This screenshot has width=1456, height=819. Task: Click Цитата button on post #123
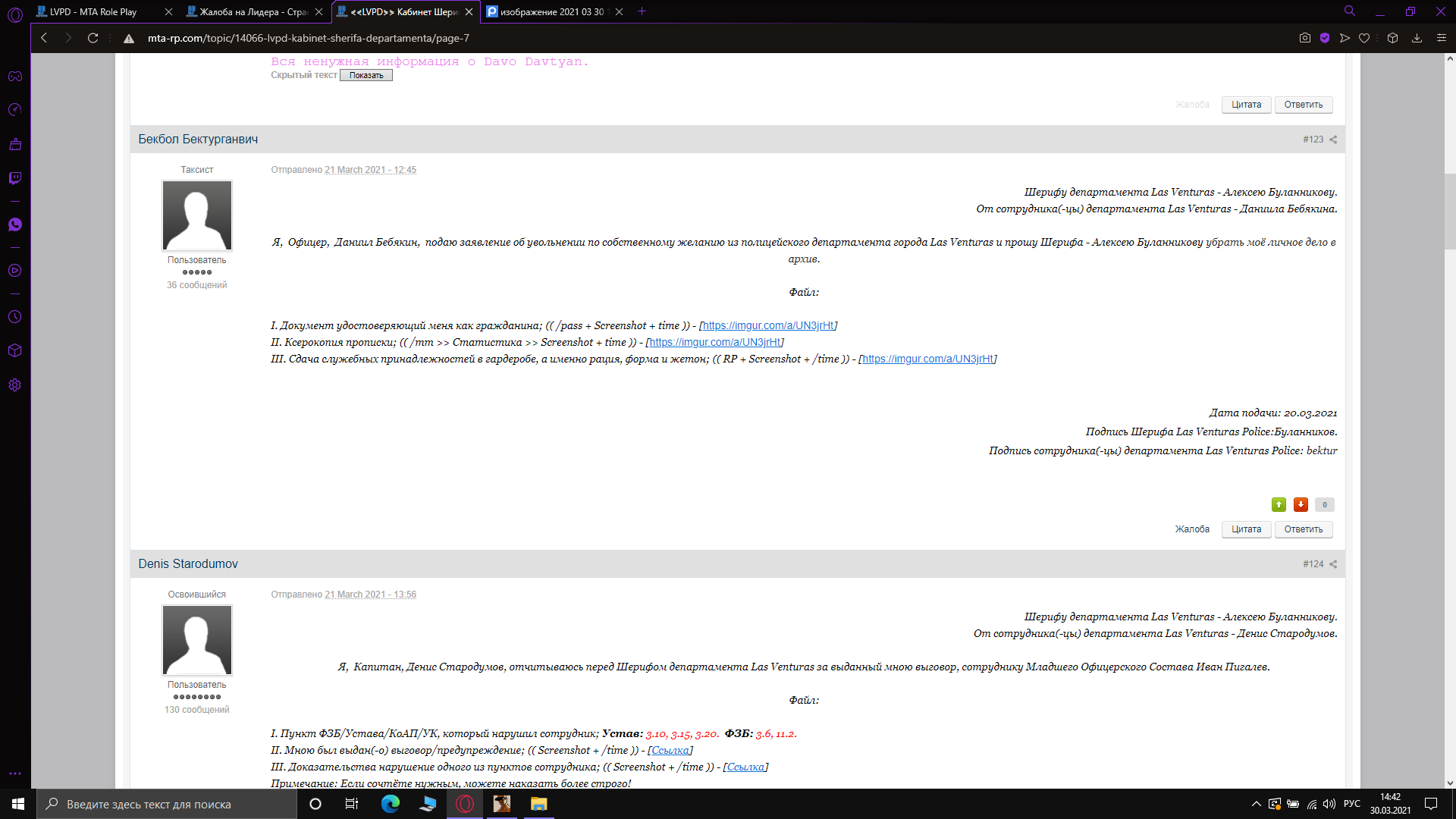1246,529
